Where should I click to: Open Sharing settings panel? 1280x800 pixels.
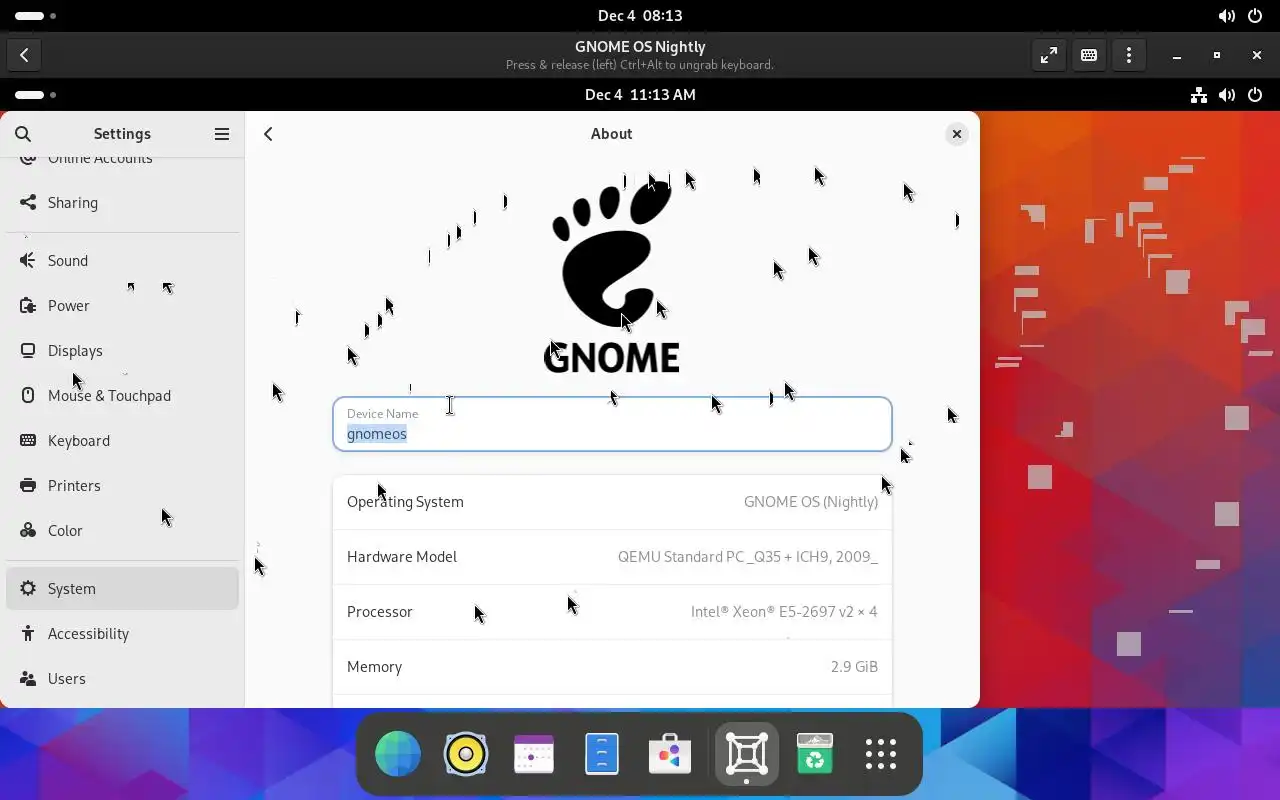[x=122, y=202]
